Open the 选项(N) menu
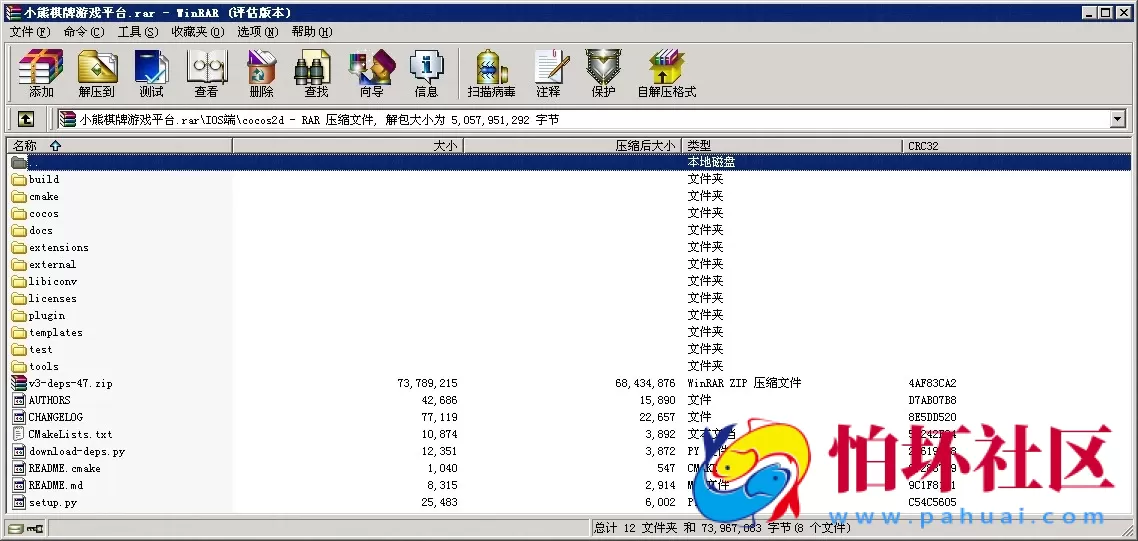This screenshot has width=1138, height=541. [258, 32]
